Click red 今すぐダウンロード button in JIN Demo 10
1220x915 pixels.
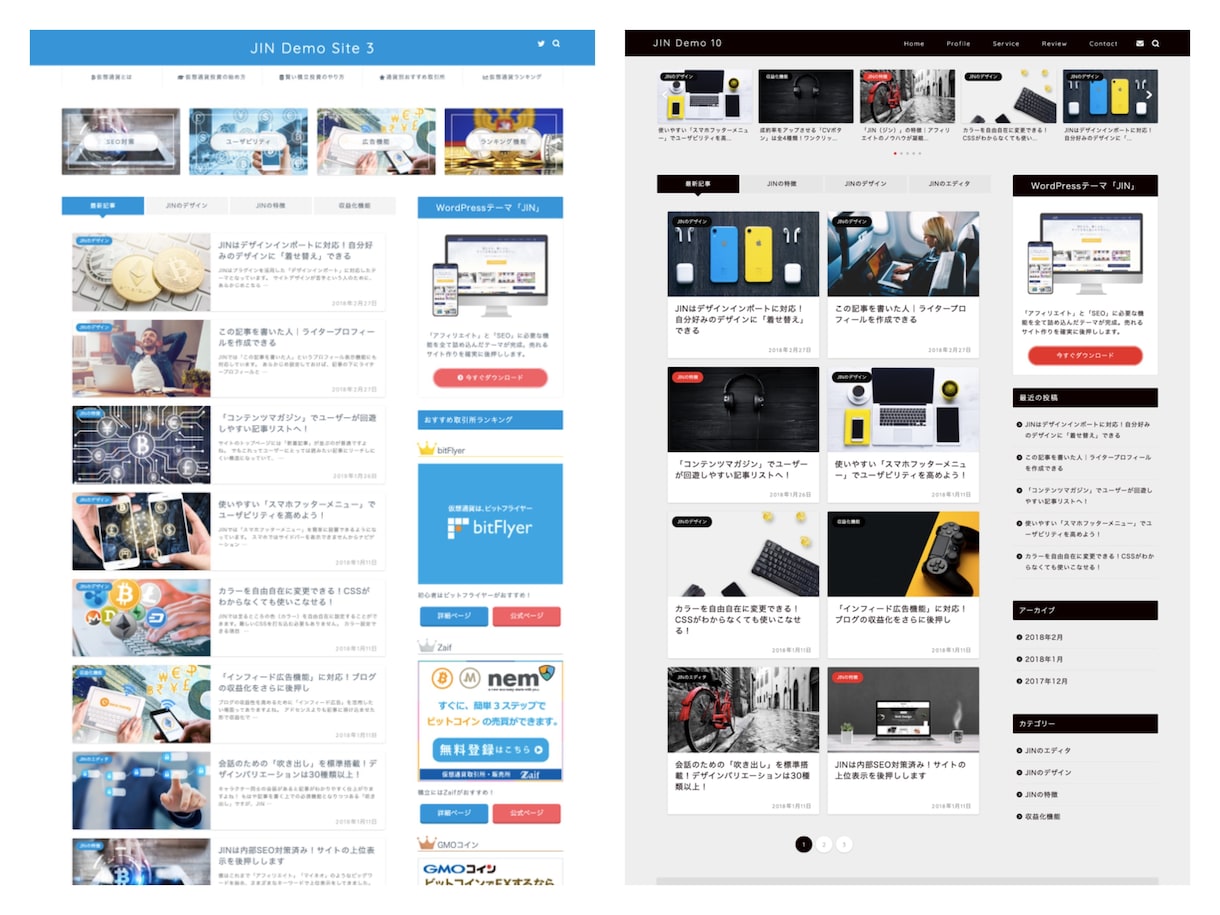(1085, 356)
